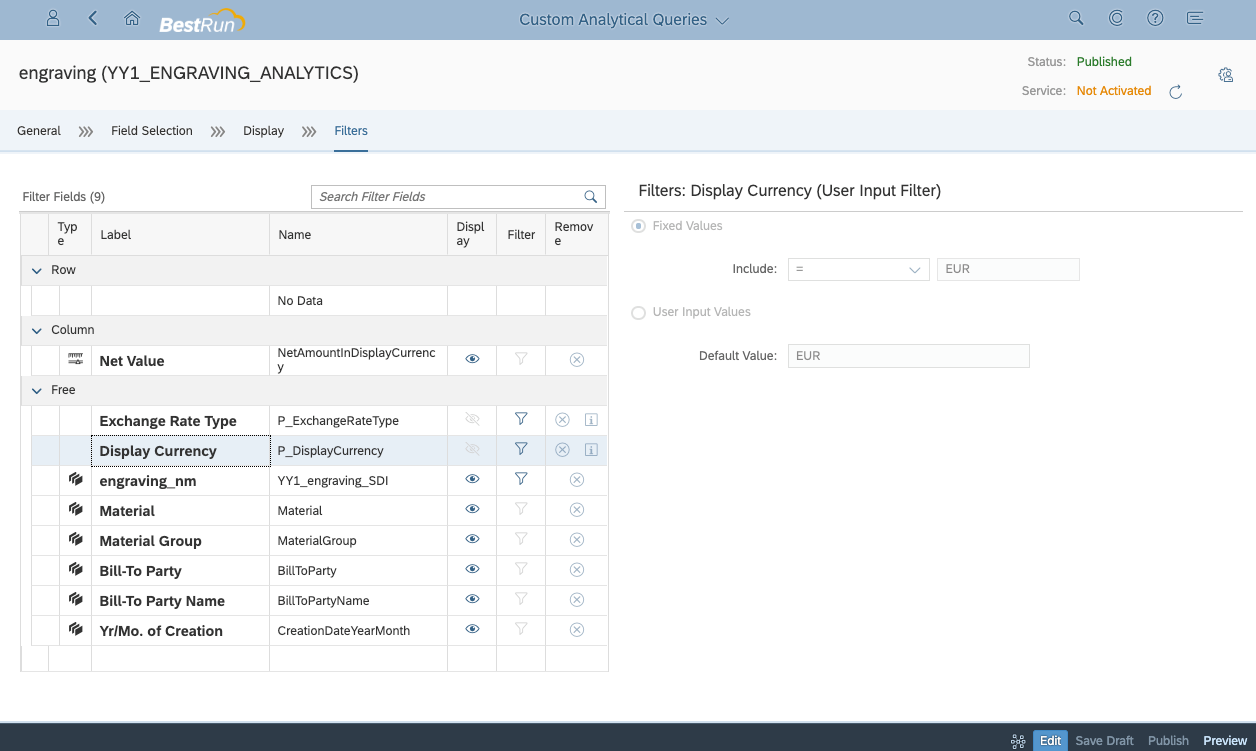Collapse the Row section header
Image resolution: width=1256 pixels, height=751 pixels.
(36, 270)
